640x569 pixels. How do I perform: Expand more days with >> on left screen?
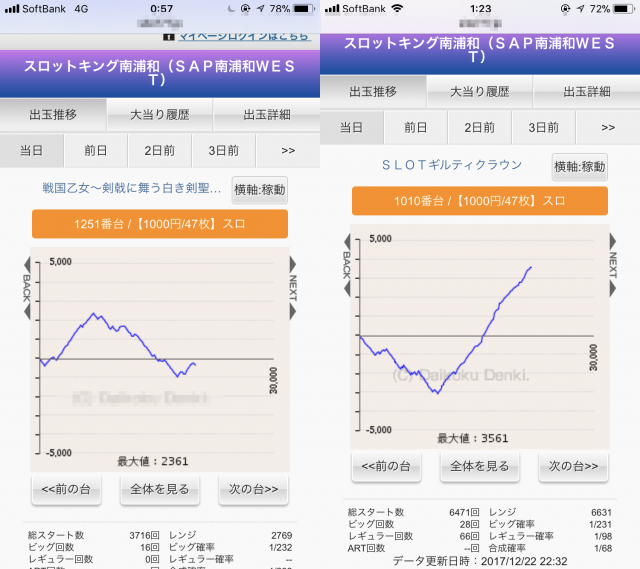click(288, 151)
